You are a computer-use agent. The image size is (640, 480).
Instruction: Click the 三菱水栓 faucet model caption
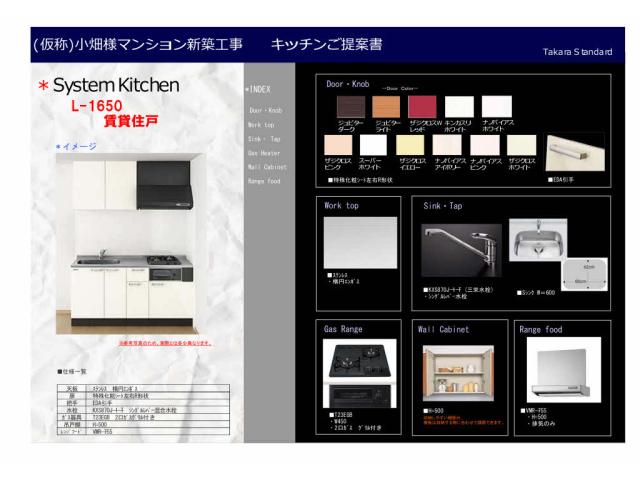[459, 289]
